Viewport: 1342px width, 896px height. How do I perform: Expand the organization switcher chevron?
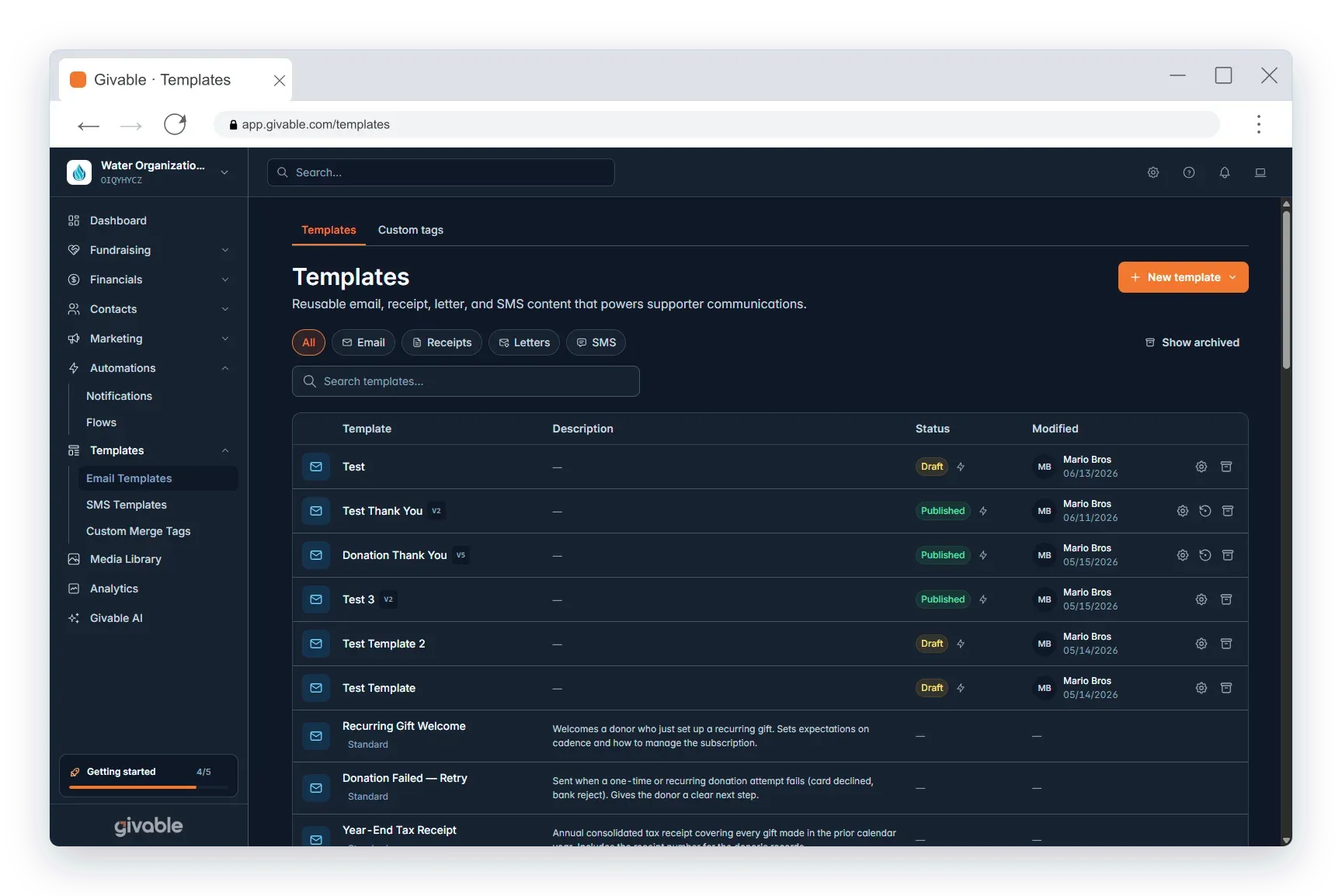click(224, 172)
